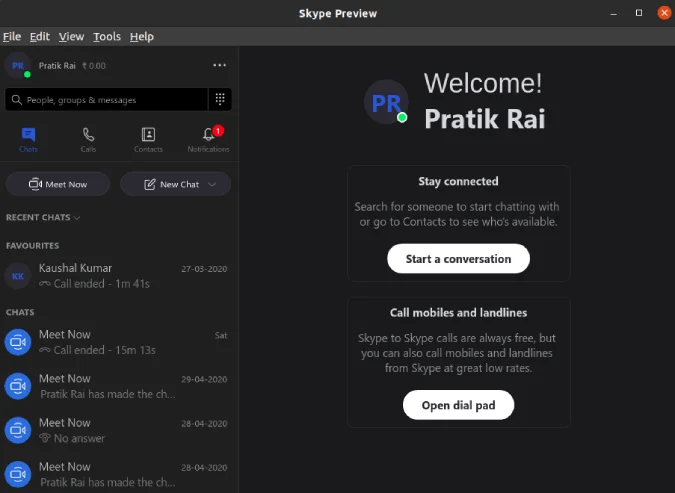Image resolution: width=675 pixels, height=493 pixels.
Task: Switch to the Calls tab
Action: point(88,140)
